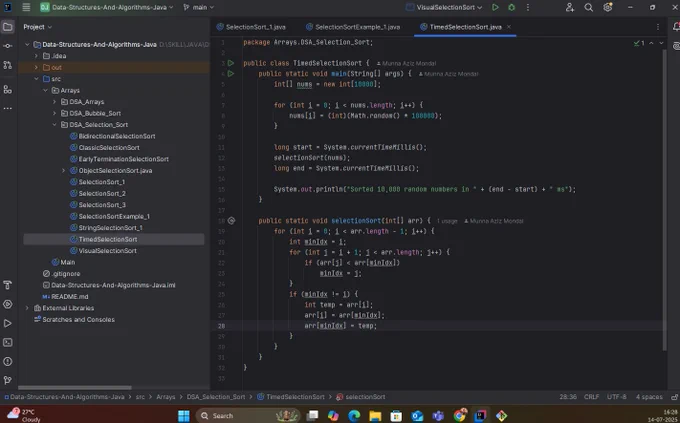Screen dimensions: 680x423
Task: Expand the ObjectSelectionSort.java node
Action: (x=63, y=171)
